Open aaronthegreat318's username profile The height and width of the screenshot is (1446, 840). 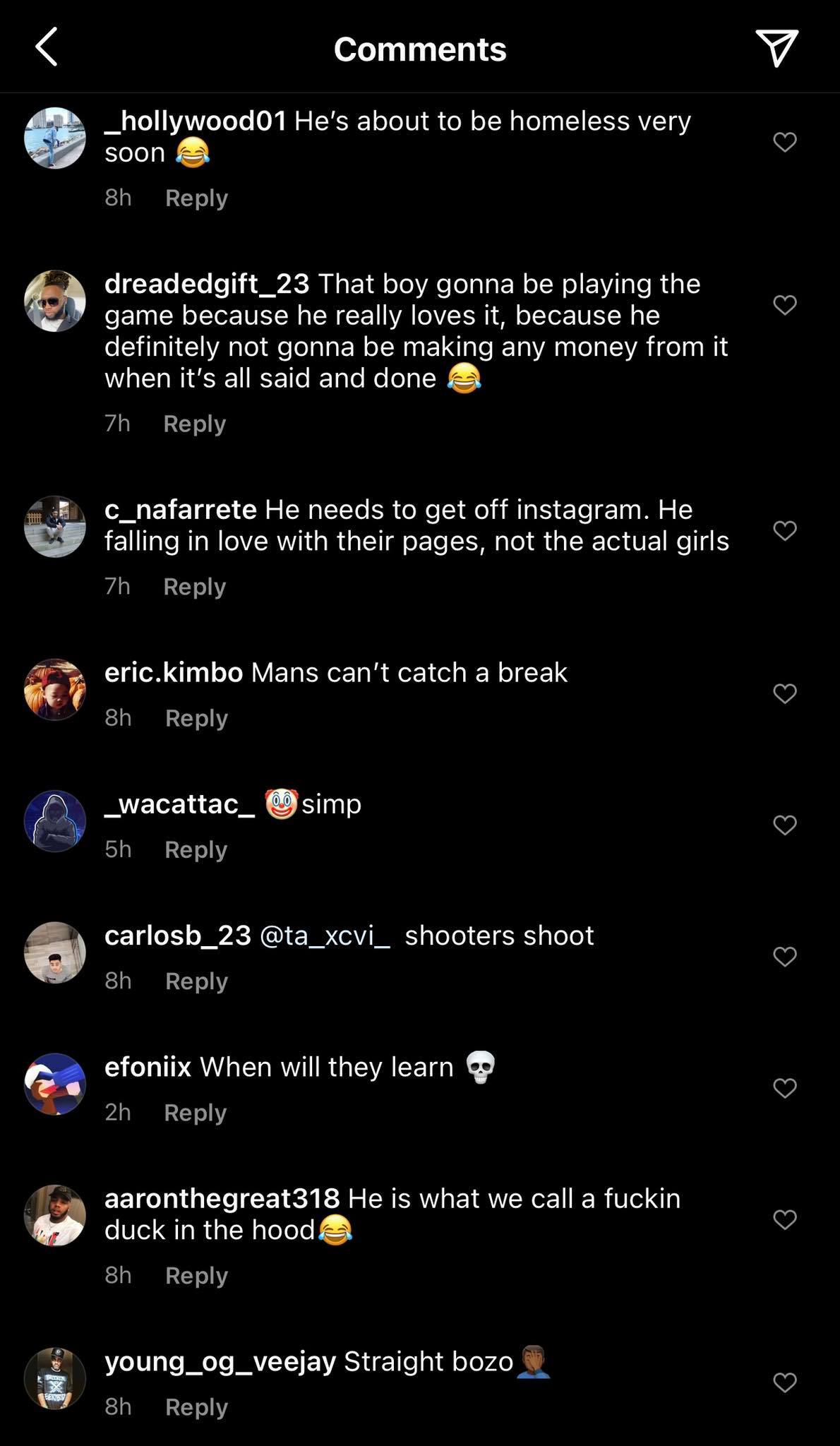pos(222,1198)
